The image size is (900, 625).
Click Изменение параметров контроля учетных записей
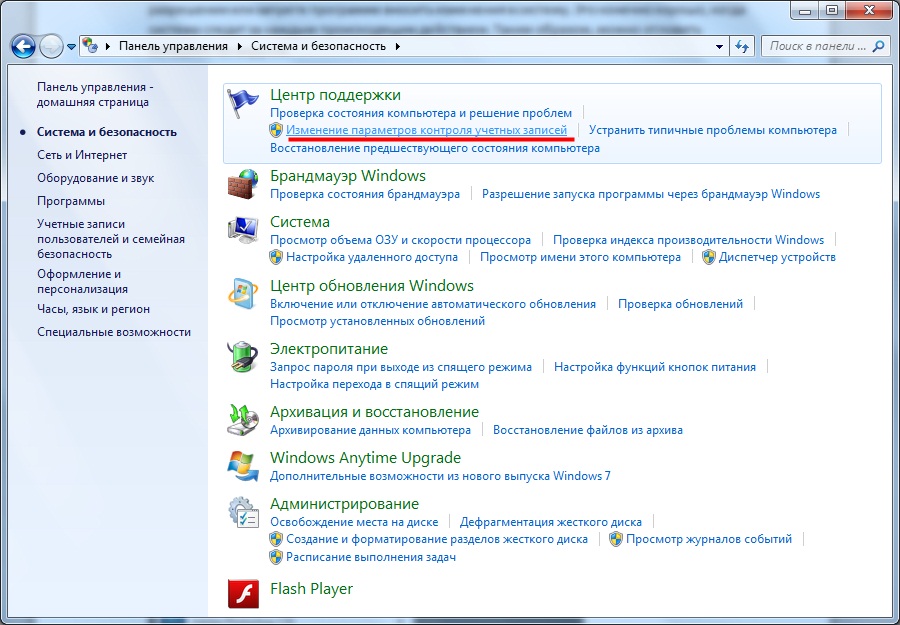426,130
